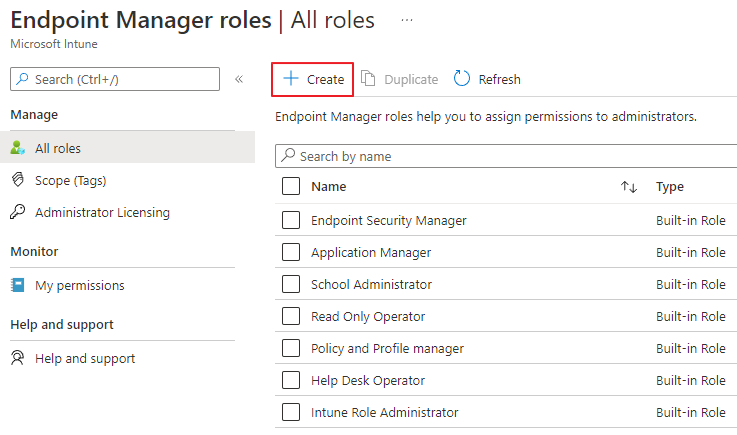Open the Intune Role Administrator role
This screenshot has height=435, width=737.
[x=385, y=412]
